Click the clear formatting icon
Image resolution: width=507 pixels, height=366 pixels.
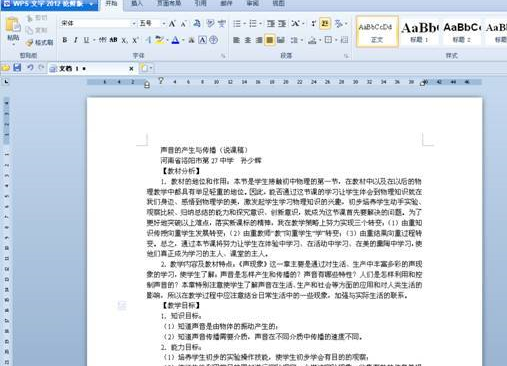[x=197, y=23]
